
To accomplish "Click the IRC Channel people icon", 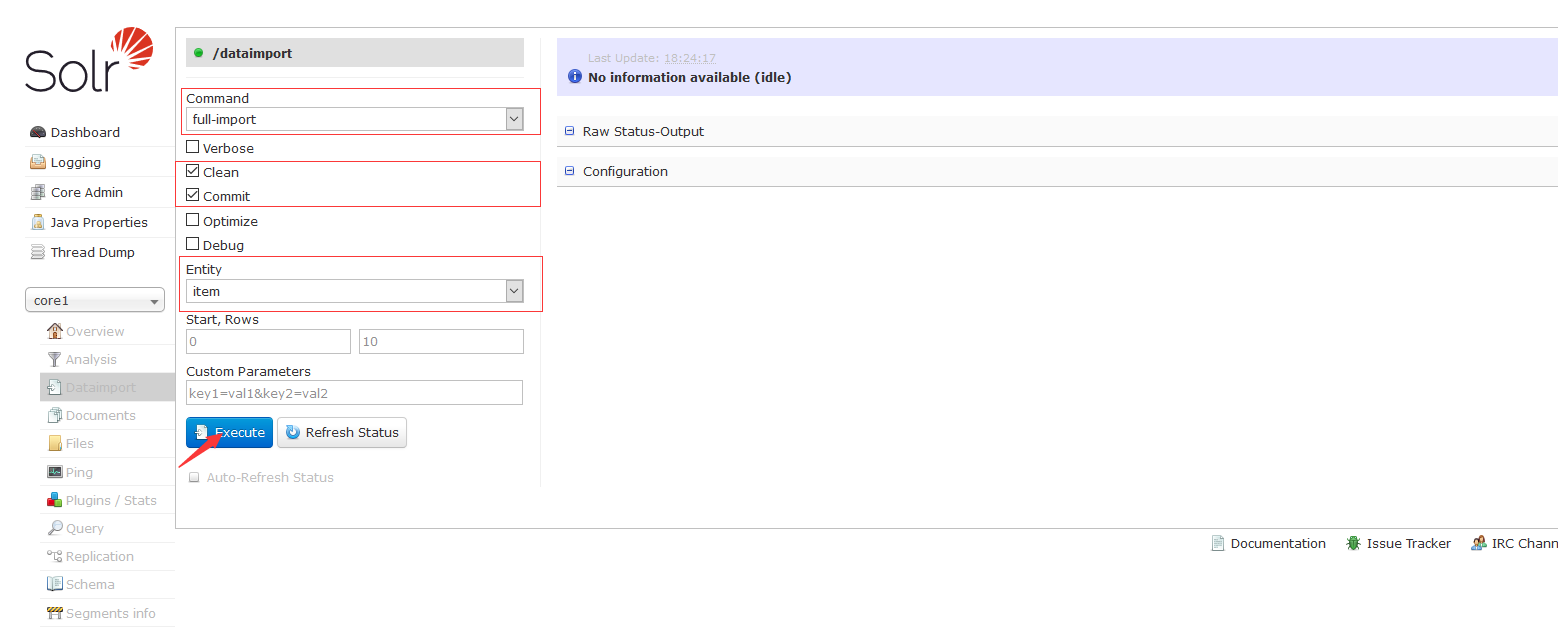I will point(1478,543).
